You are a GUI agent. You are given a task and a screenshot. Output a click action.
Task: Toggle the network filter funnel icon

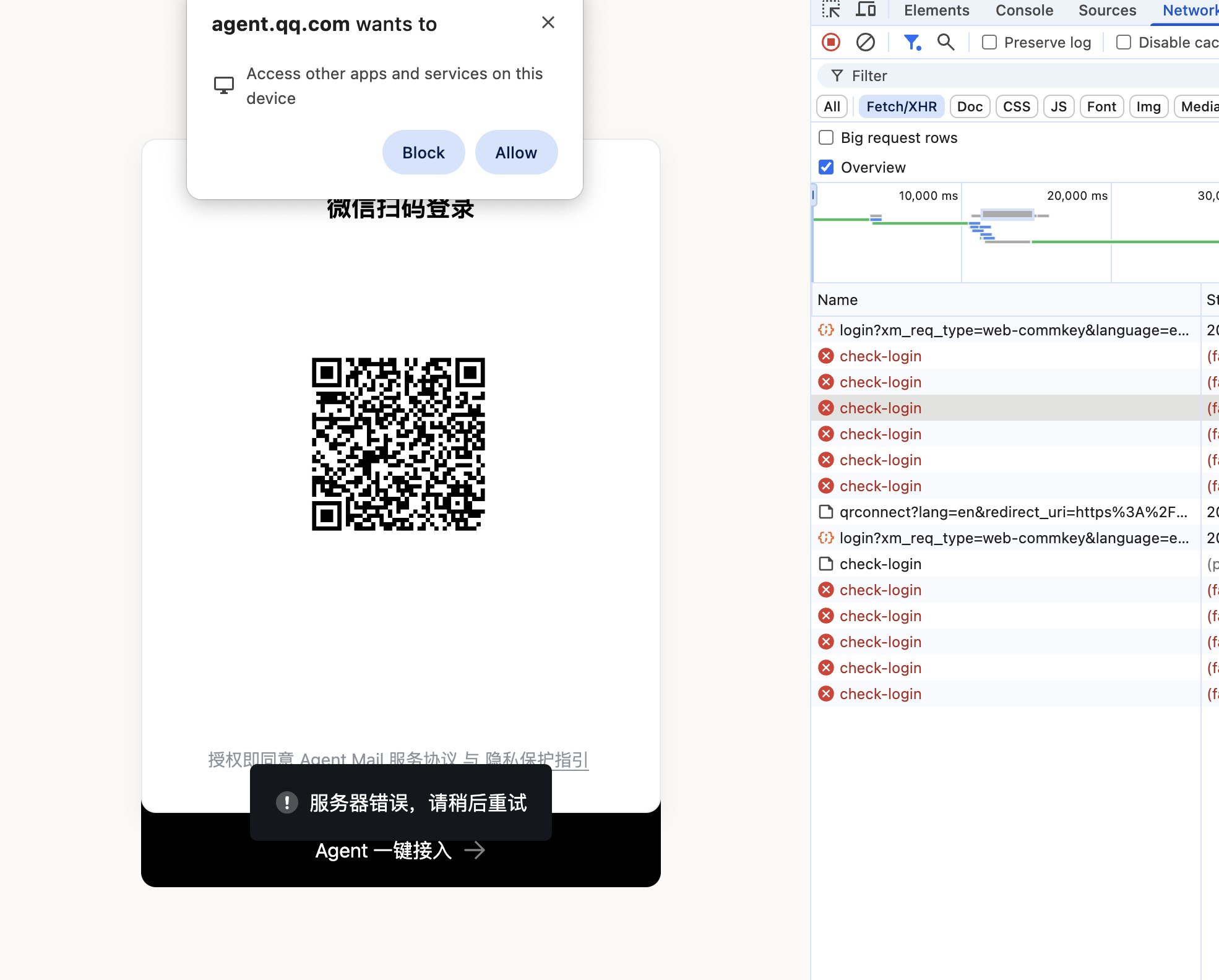[912, 42]
